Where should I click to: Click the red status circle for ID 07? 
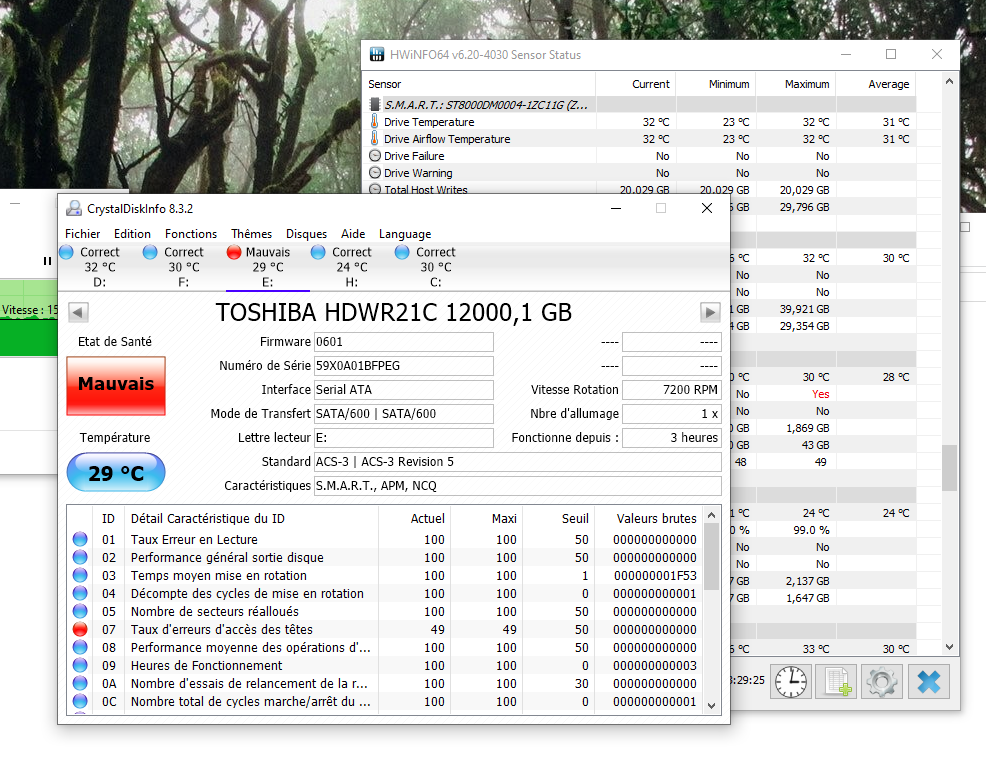(80, 629)
